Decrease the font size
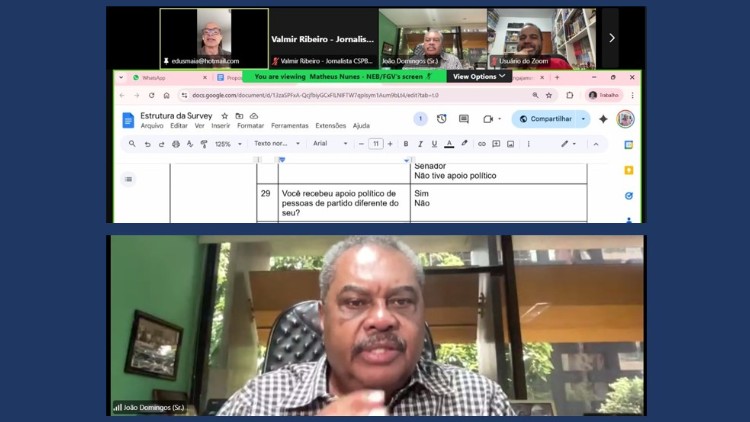Screen dimensions: 750x422 click(x=361, y=144)
